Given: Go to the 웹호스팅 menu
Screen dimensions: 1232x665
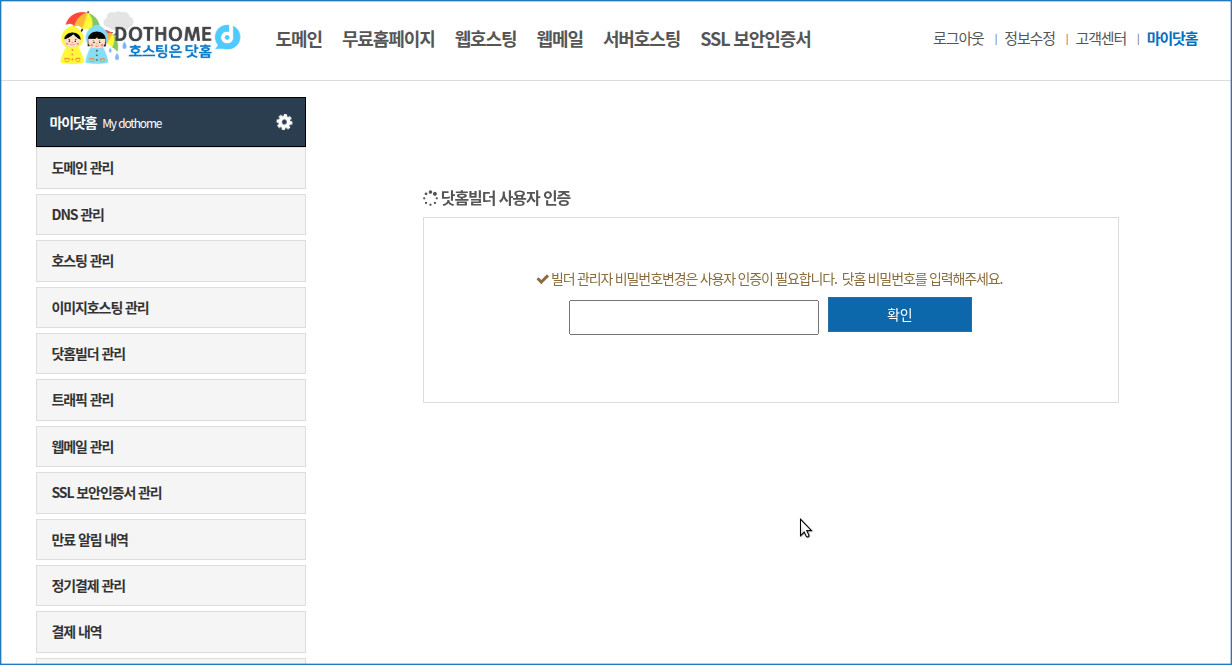Looking at the screenshot, I should click(486, 40).
